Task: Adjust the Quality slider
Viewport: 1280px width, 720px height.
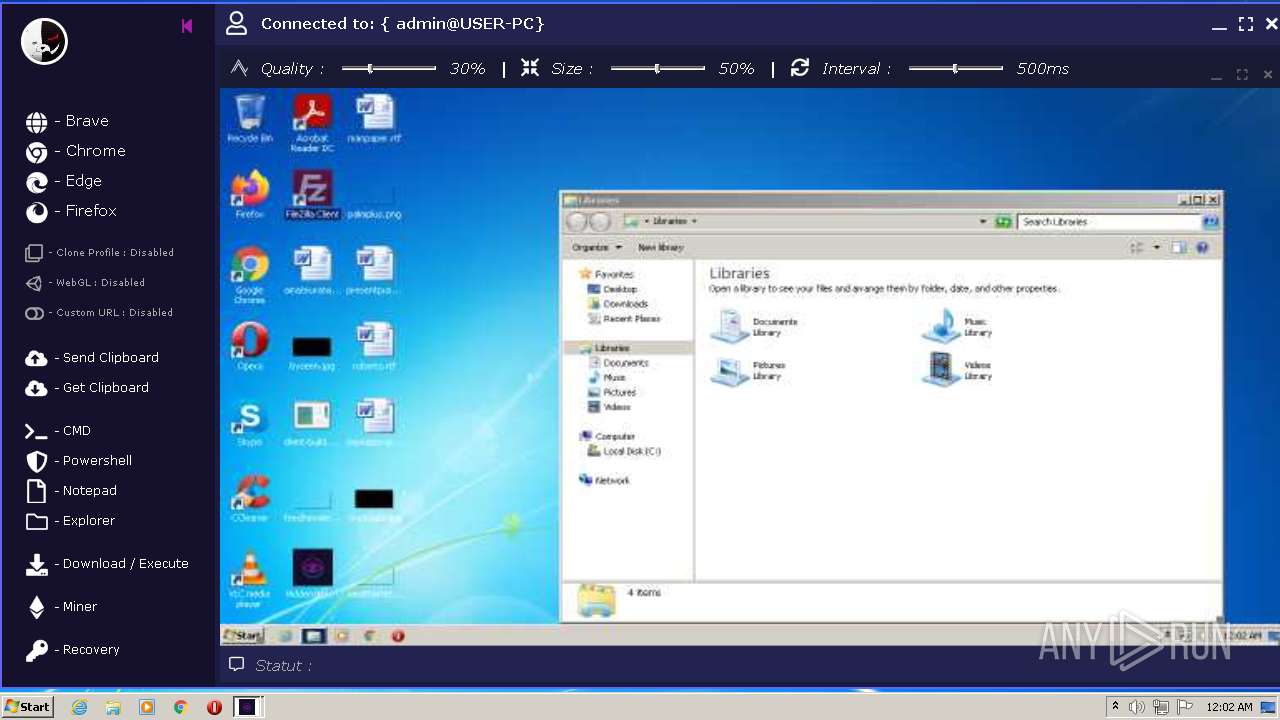Action: (x=389, y=69)
